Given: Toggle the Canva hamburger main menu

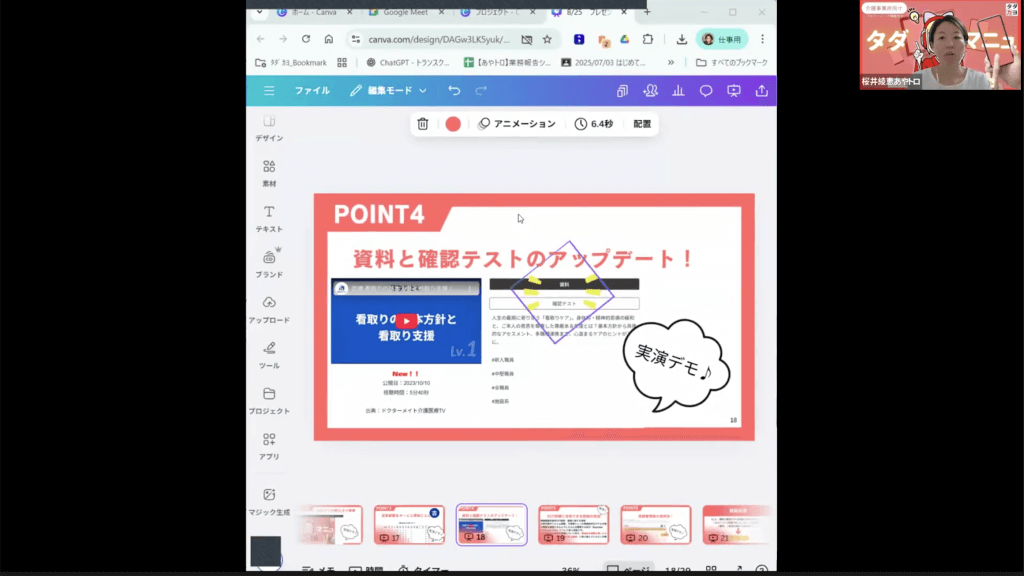Looking at the screenshot, I should pos(269,91).
